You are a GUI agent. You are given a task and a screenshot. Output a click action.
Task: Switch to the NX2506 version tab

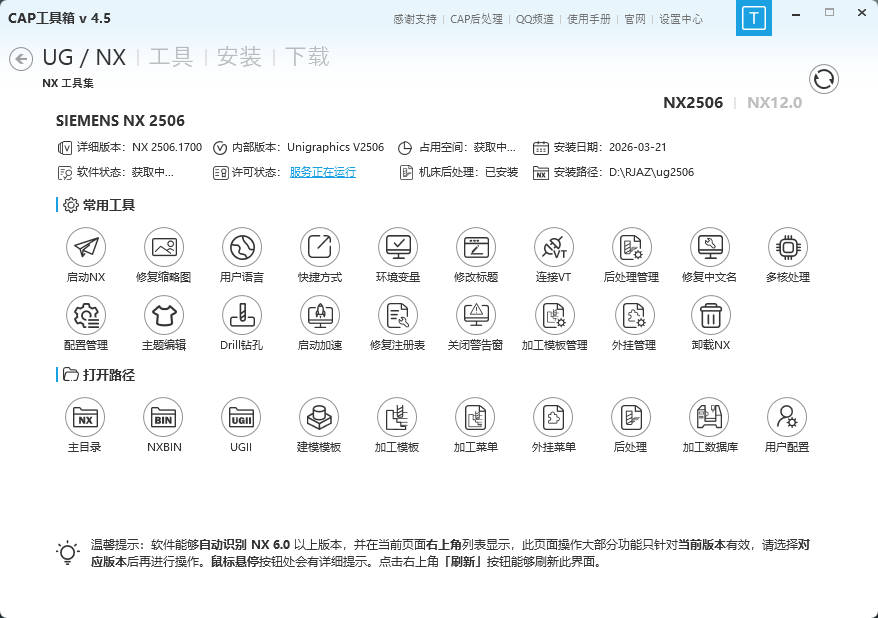click(693, 102)
